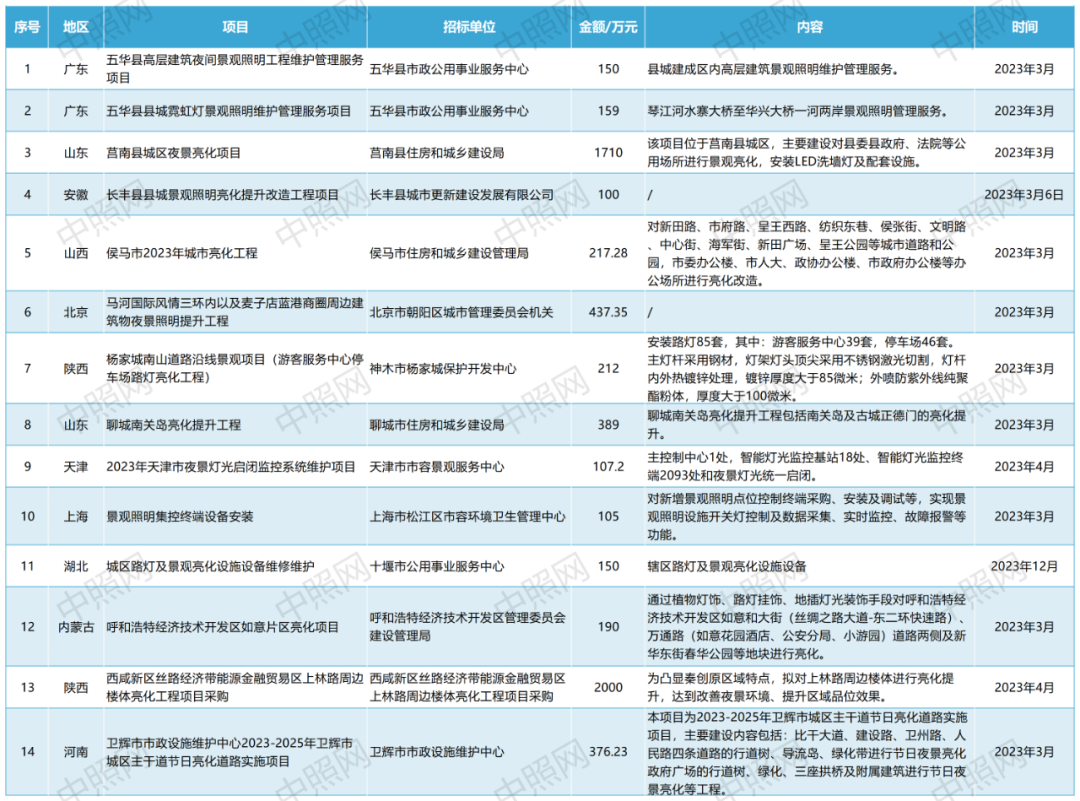The width and height of the screenshot is (1080, 801).
Task: Click amount value 159
Action: (608, 111)
